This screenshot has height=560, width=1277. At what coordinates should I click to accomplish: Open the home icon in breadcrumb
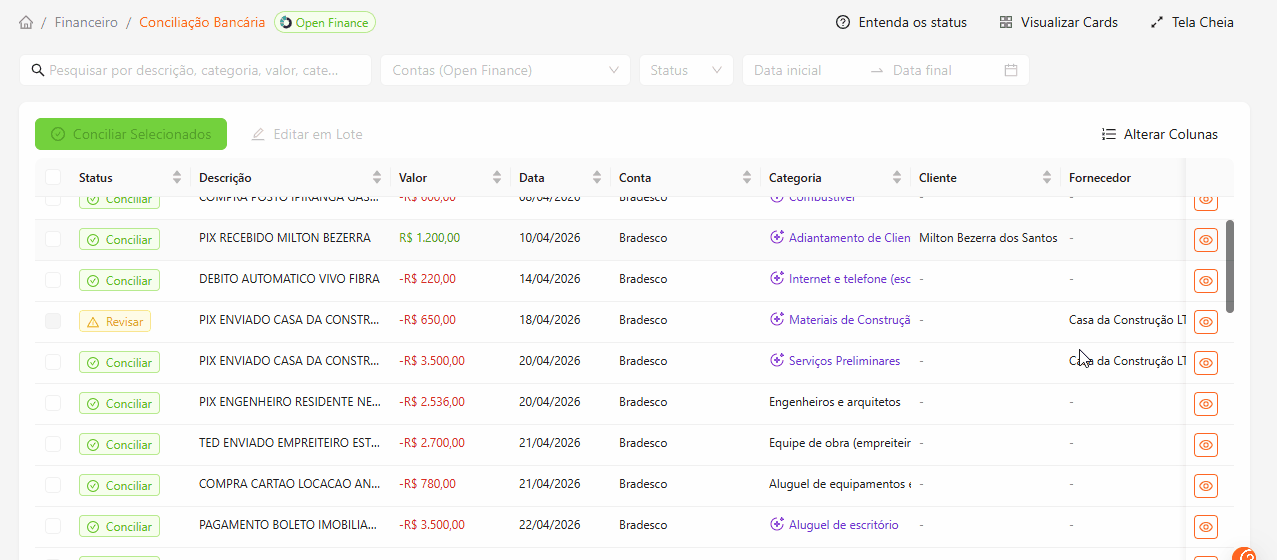pos(26,22)
